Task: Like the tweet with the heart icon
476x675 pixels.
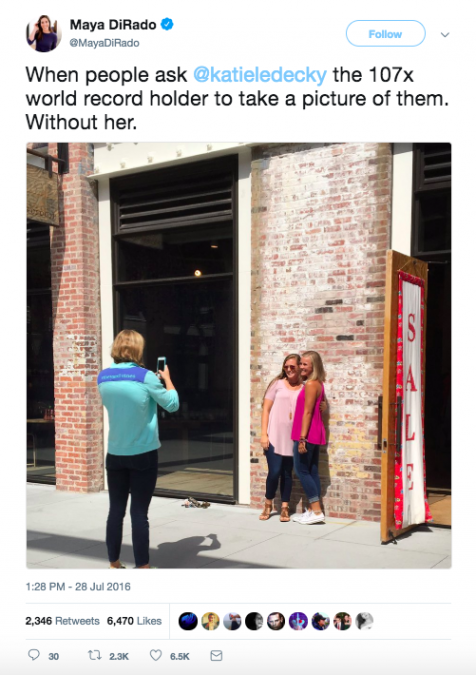Action: pyautogui.click(x=155, y=655)
